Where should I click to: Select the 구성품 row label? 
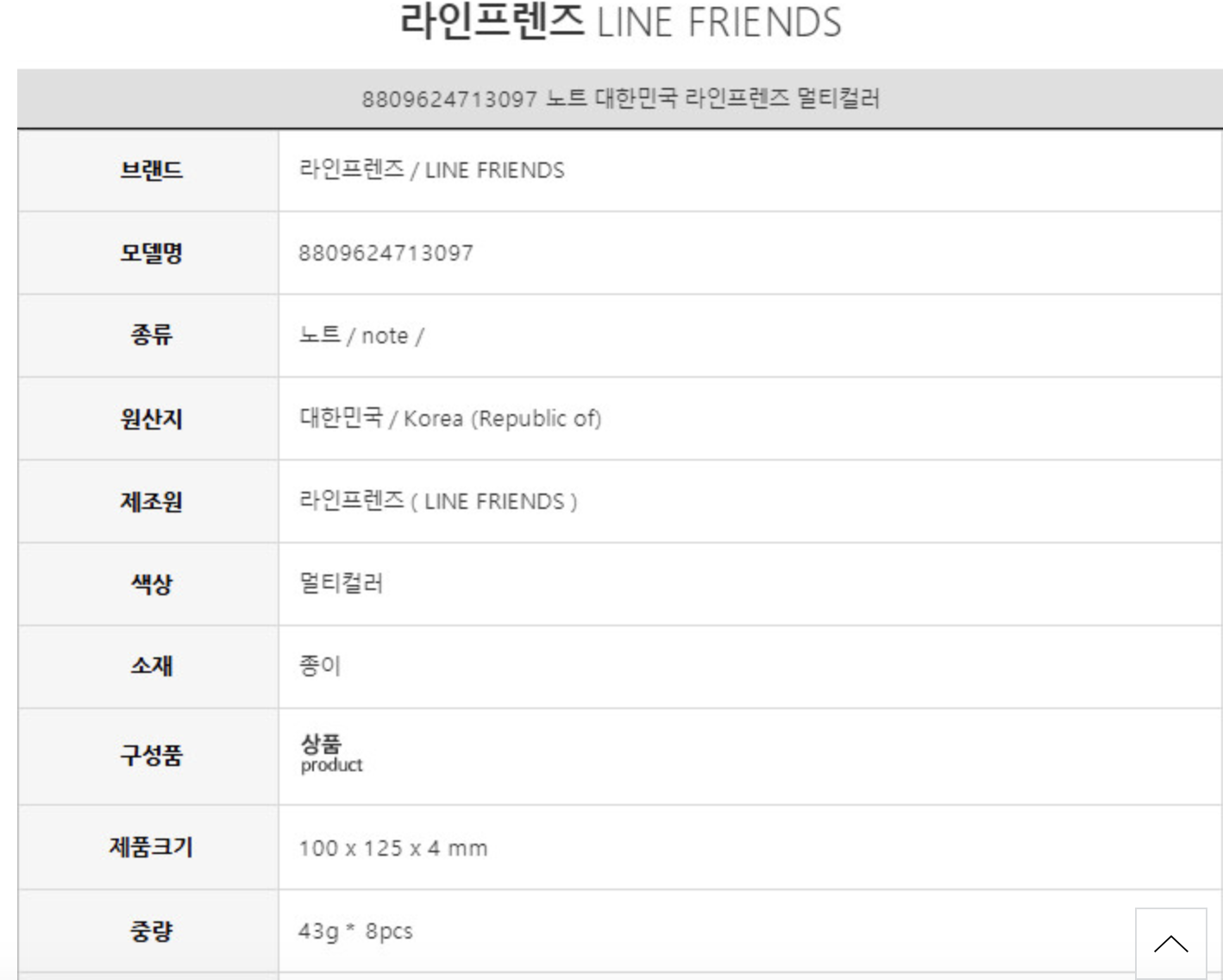[x=151, y=756]
